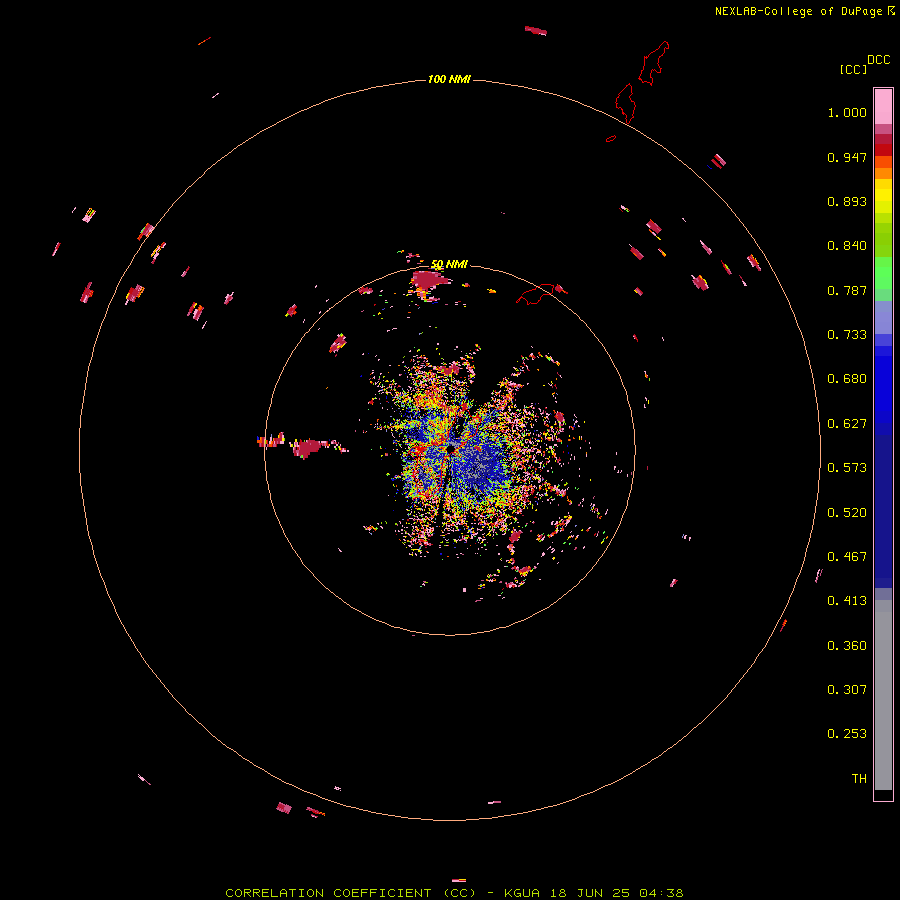Click the bright green color bar segment
The image size is (900, 900).
883,273
